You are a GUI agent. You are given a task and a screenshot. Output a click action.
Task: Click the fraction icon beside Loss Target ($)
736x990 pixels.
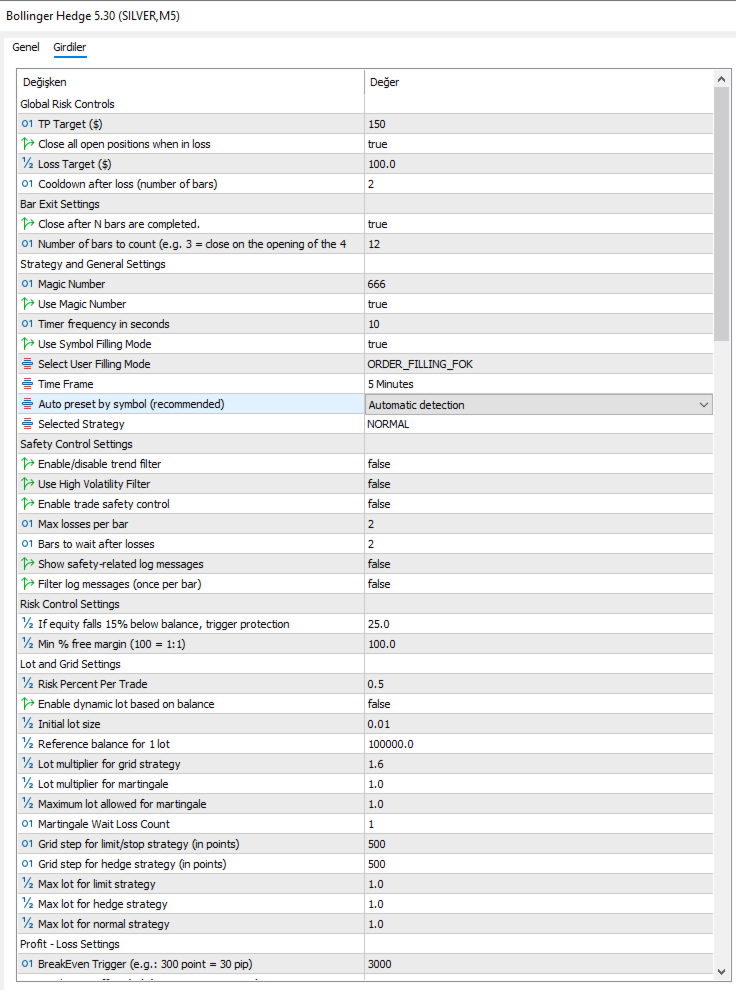tap(27, 164)
